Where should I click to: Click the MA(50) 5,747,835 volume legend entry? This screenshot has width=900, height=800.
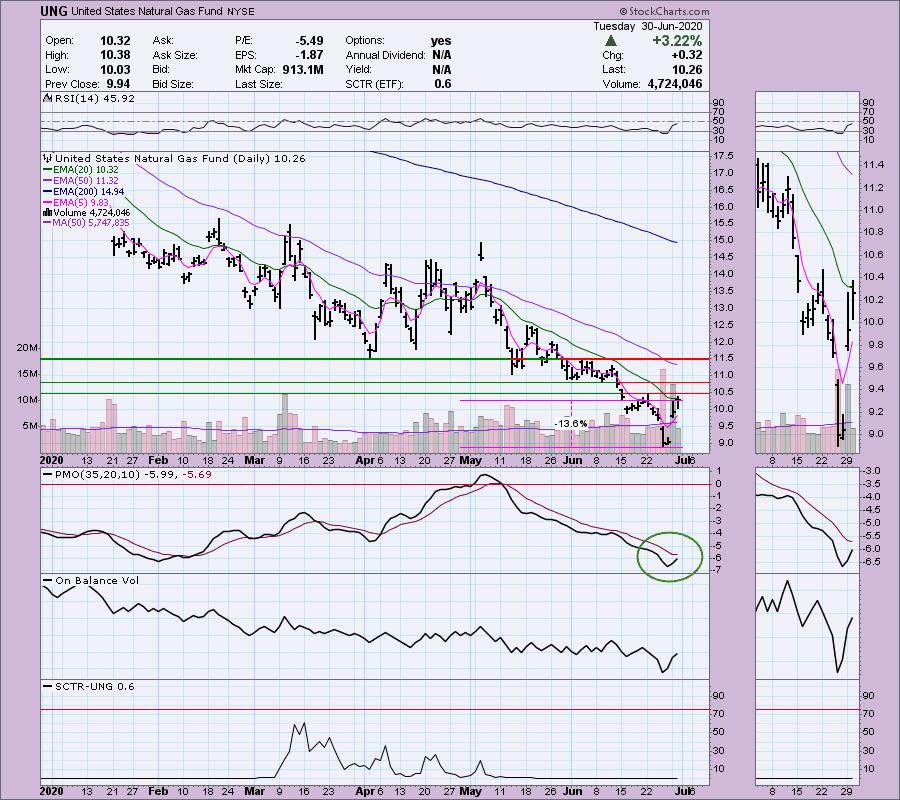pos(87,223)
